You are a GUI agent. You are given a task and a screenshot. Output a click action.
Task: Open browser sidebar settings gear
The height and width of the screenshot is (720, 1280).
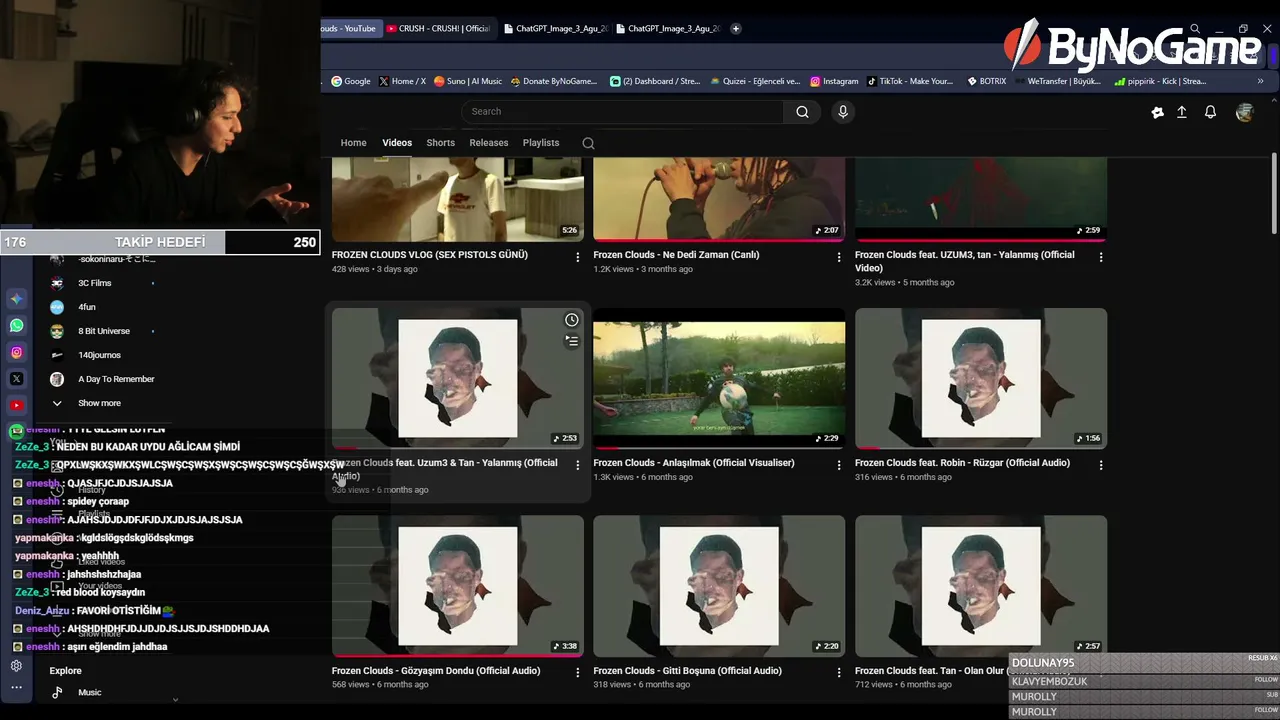pos(16,666)
